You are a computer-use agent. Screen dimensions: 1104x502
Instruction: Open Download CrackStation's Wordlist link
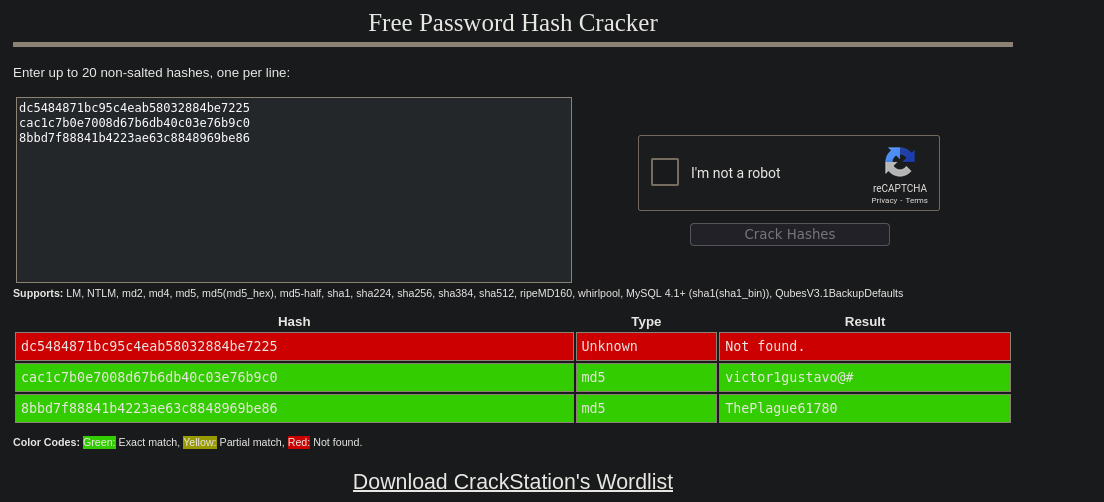click(x=512, y=481)
